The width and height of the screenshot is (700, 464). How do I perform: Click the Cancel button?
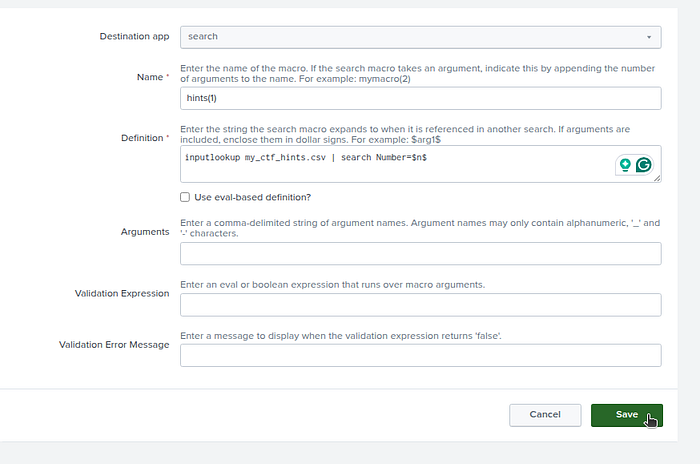tap(545, 415)
